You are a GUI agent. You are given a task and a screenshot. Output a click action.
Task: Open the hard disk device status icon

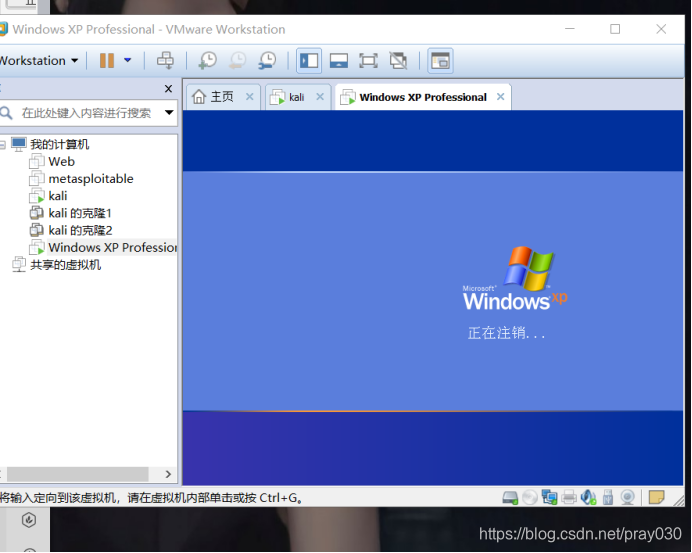(x=510, y=498)
